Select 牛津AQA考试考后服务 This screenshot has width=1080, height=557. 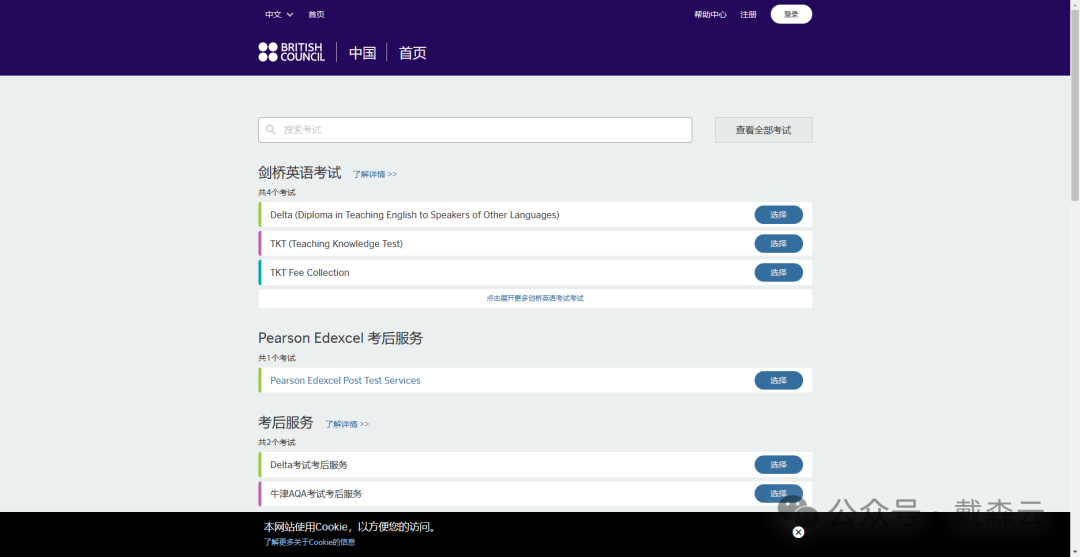(778, 494)
